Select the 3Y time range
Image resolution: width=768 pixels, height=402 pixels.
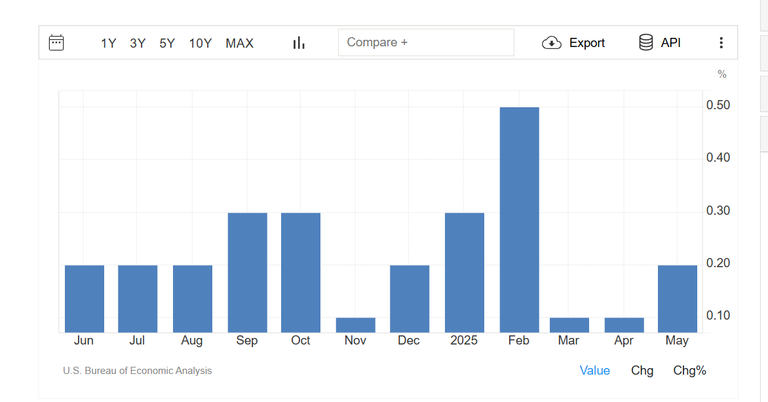[138, 43]
